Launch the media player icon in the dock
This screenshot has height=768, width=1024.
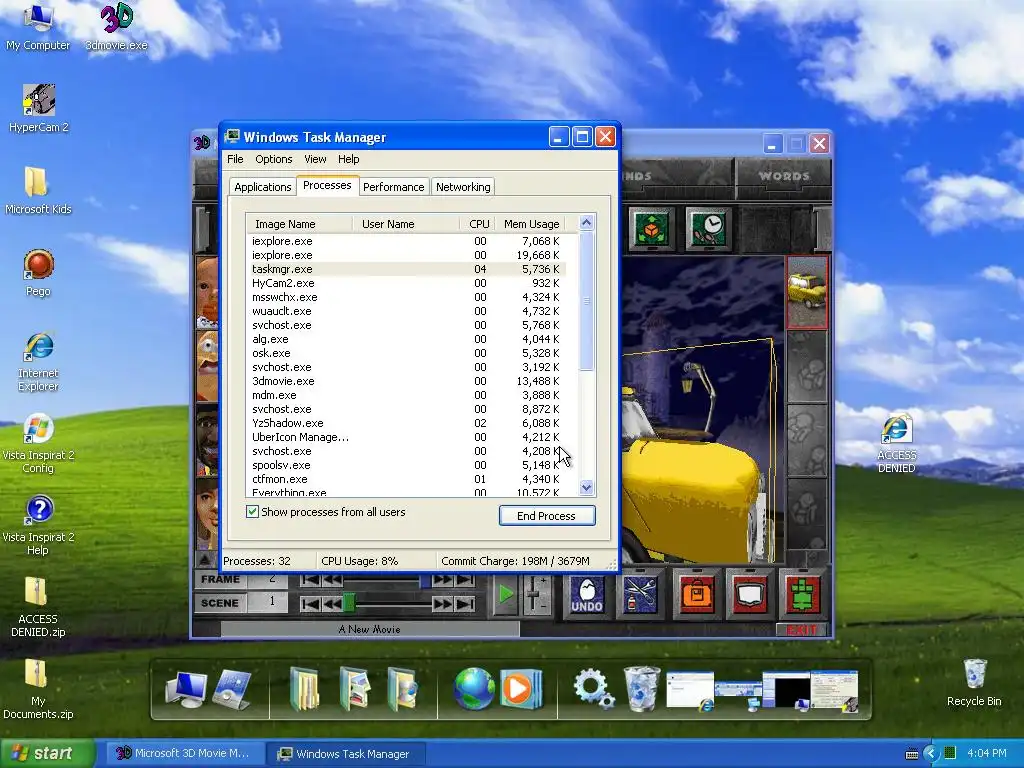520,688
